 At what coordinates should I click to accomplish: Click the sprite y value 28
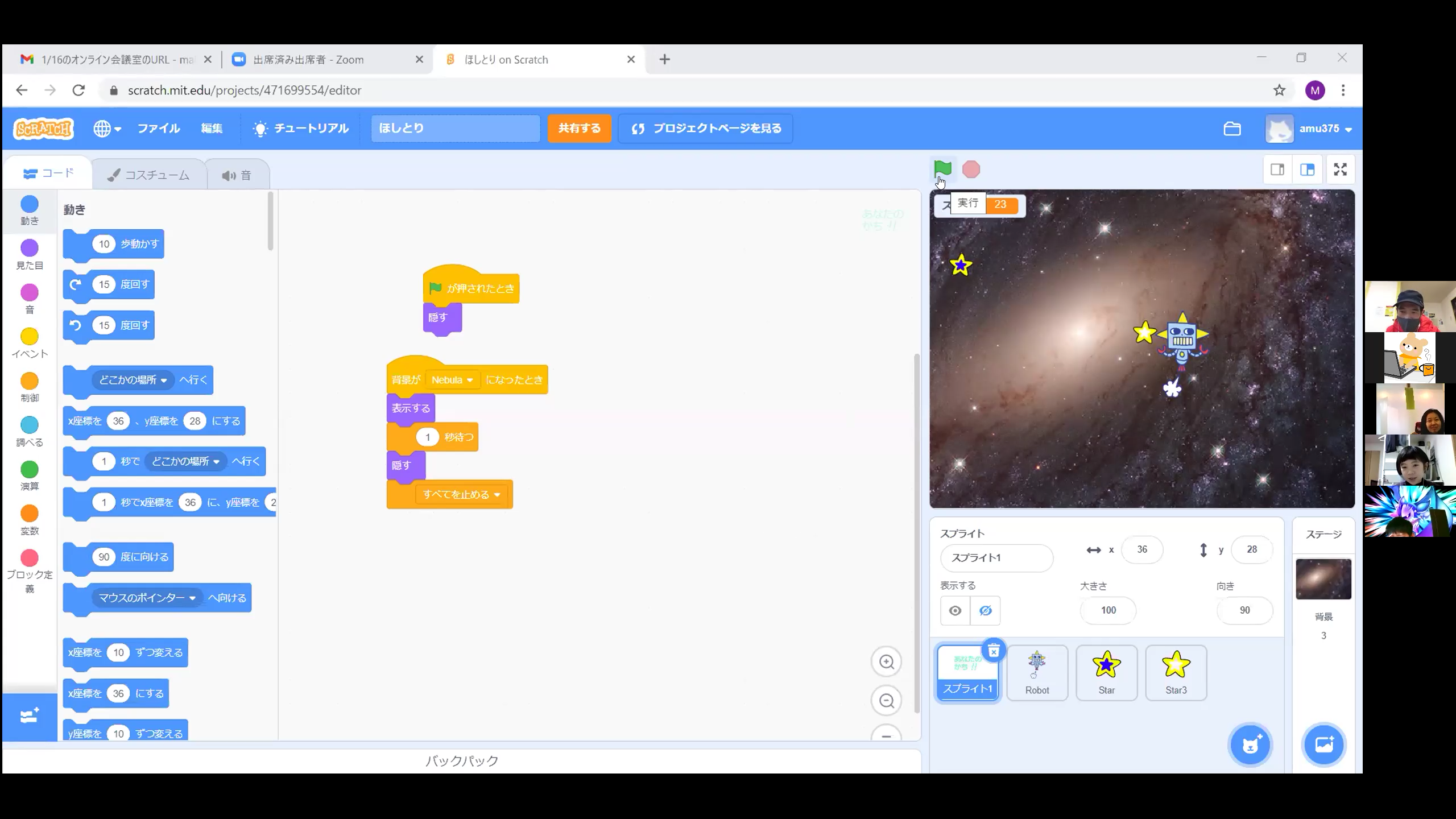1252,549
